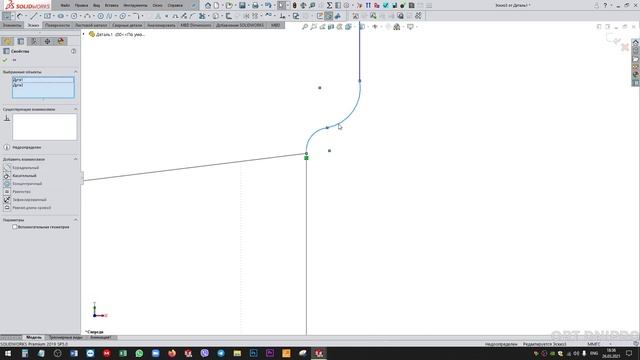Click the existing relations list box
Screen dimensions: 640x360
44,127
